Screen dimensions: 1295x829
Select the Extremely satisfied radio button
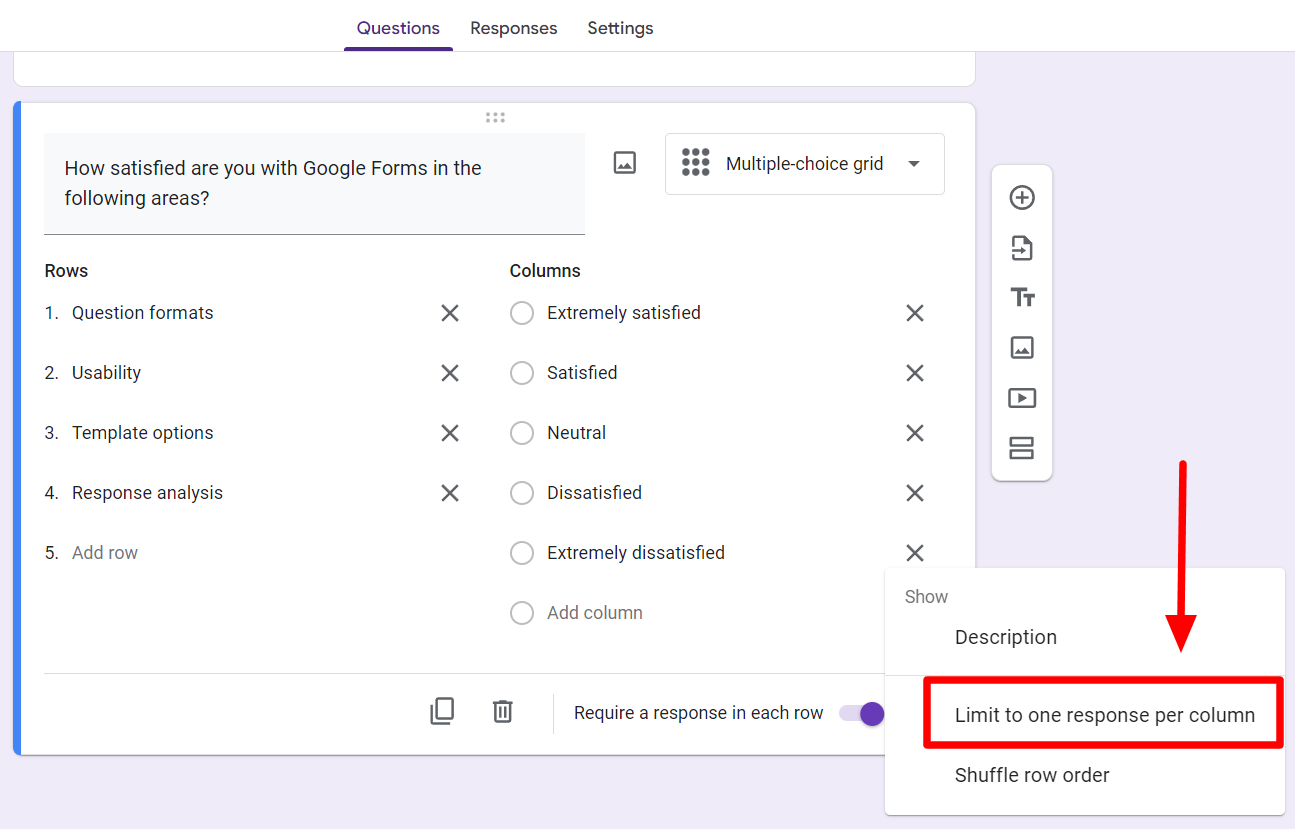[522, 313]
